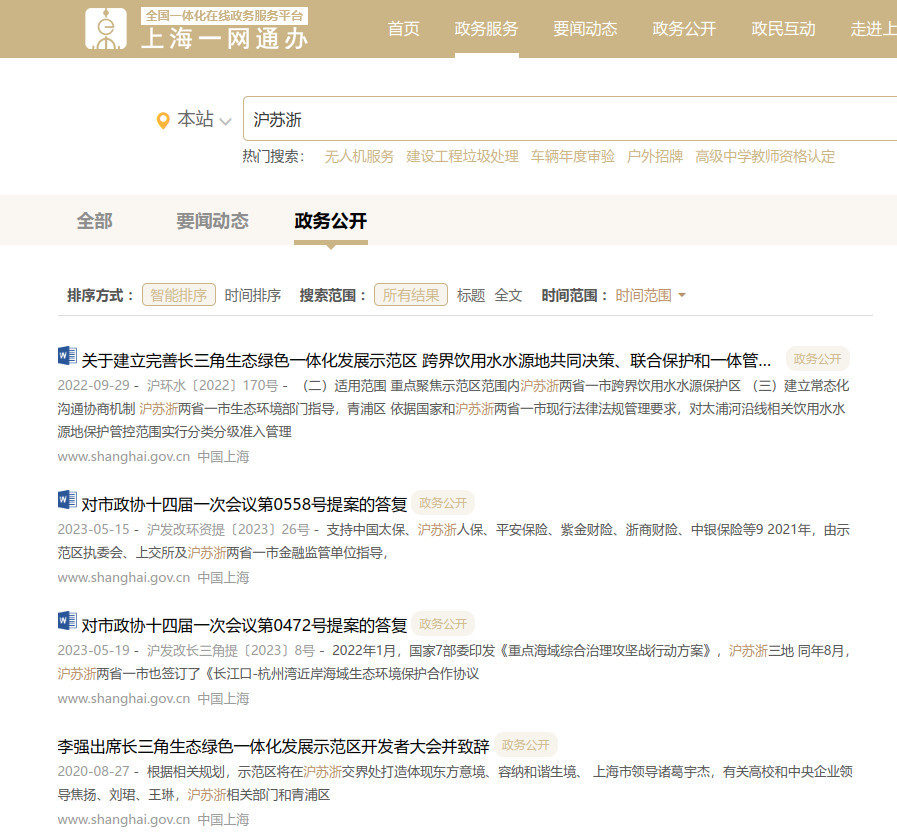This screenshot has width=897, height=833.
Task: Select 所有结果 search scope
Action: coord(410,295)
